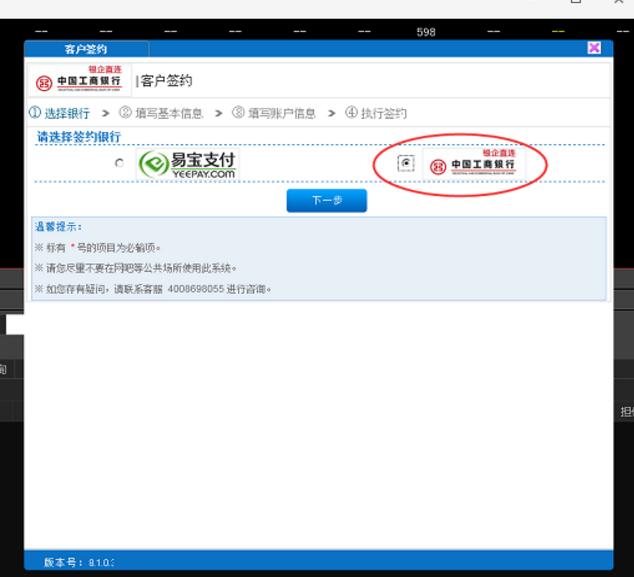
Task: Click the 请选择签约银行 heading
Action: (x=79, y=137)
